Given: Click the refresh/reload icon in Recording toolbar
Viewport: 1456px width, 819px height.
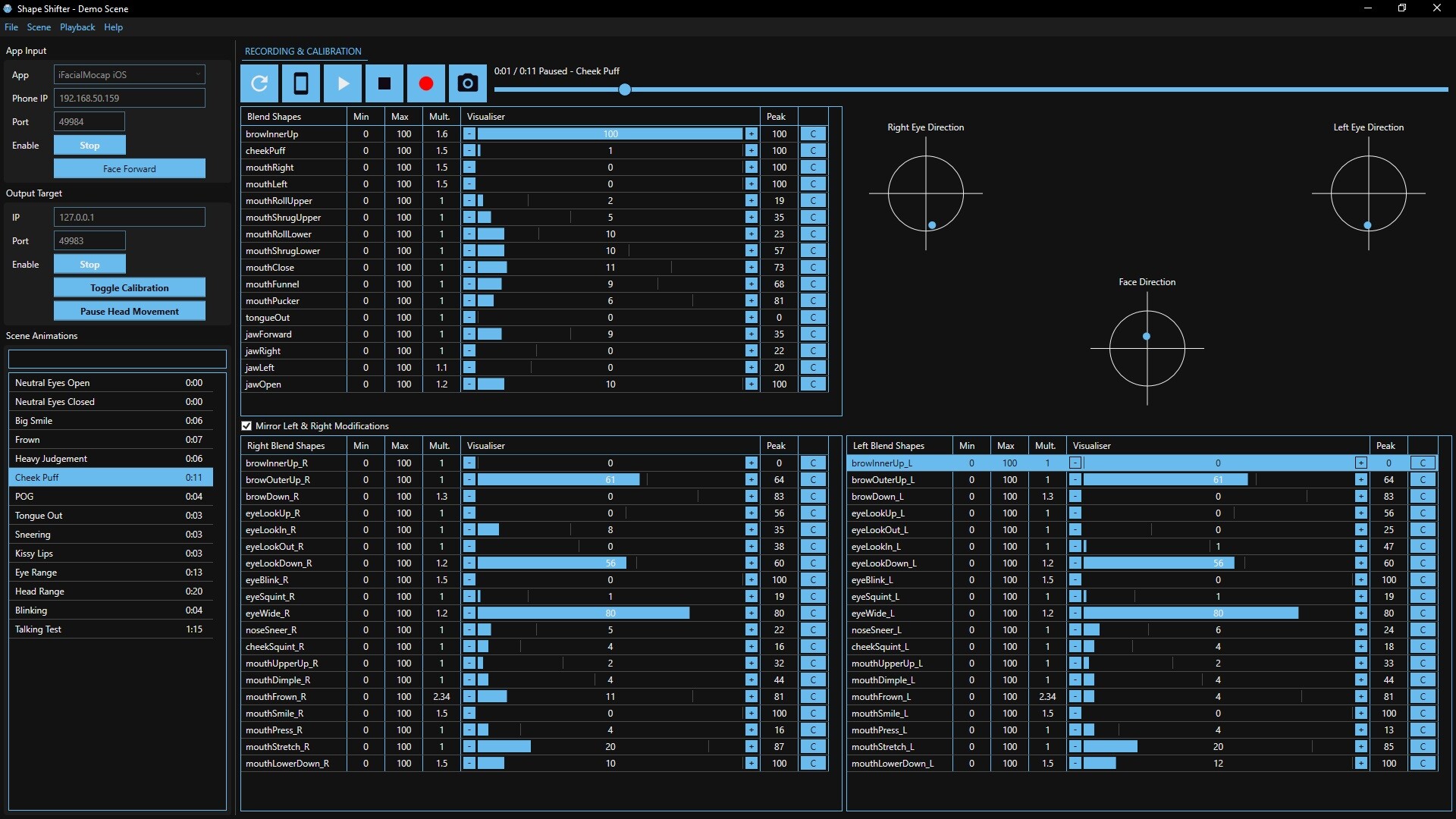Looking at the screenshot, I should (259, 83).
